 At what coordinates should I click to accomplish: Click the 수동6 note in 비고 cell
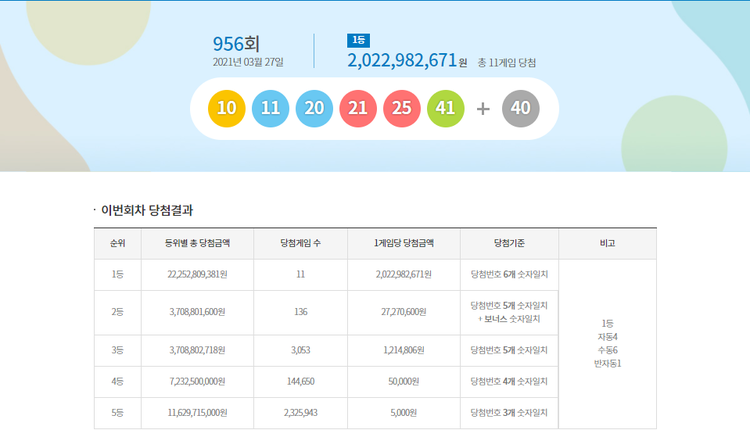(607, 350)
